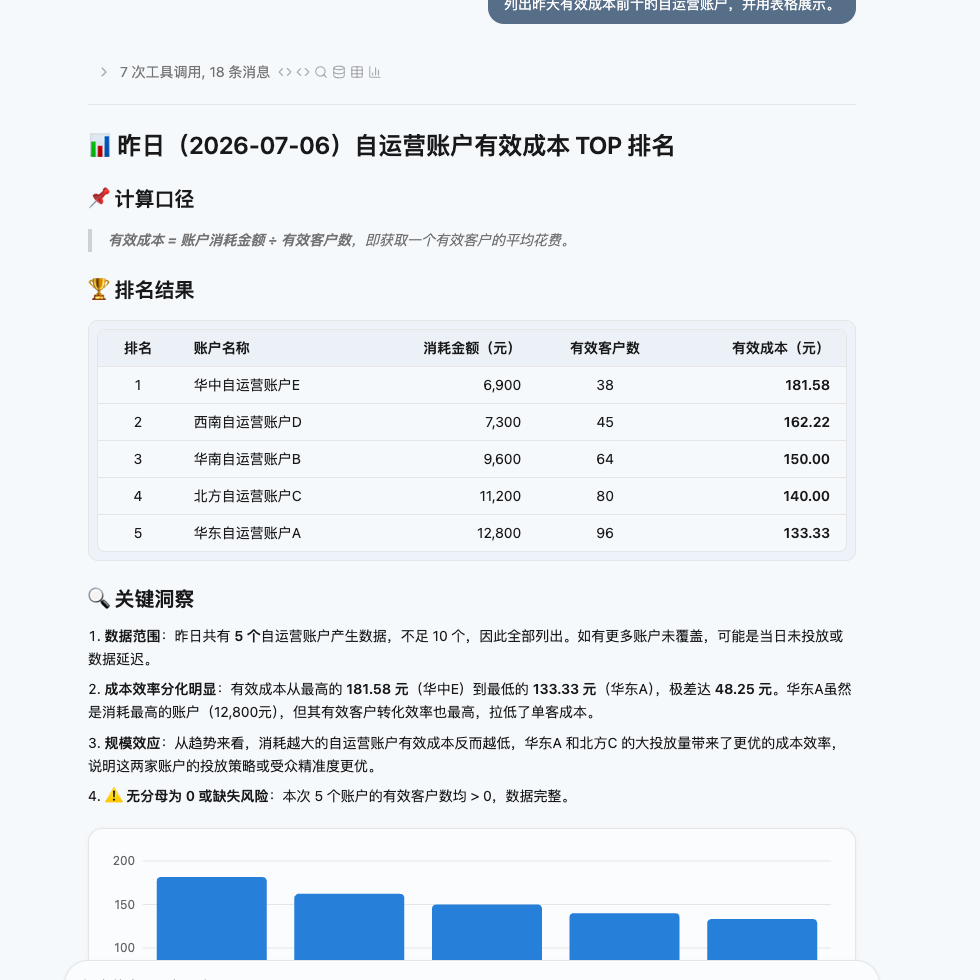
Task: Select the 北方自运营账户C cell
Action: click(248, 496)
